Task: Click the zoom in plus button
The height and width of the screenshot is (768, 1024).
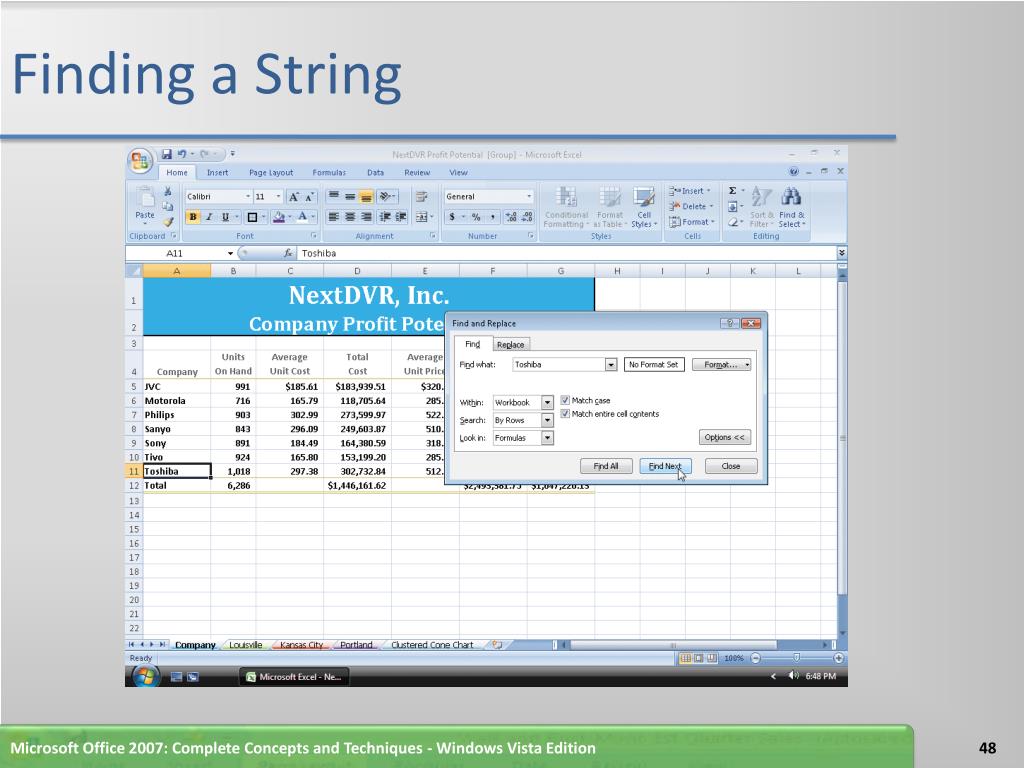Action: 839,658
